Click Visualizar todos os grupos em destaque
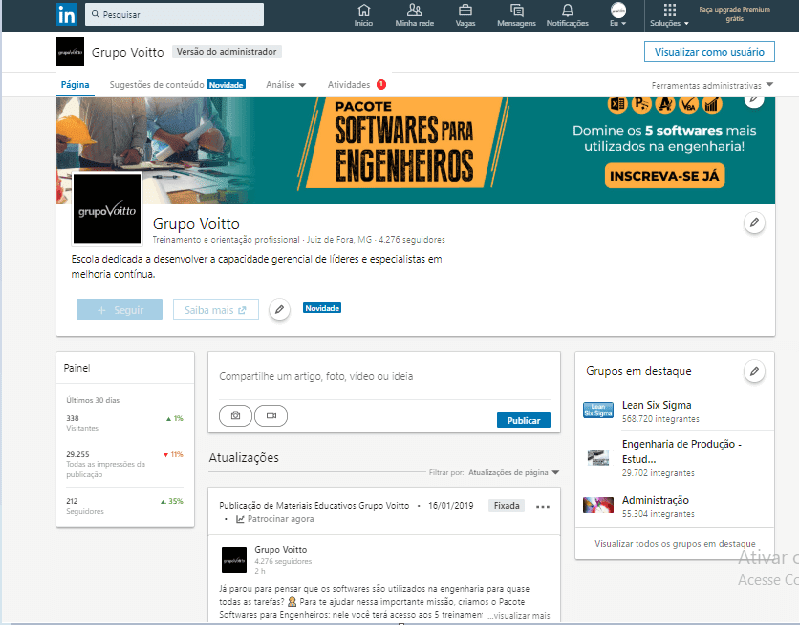This screenshot has width=800, height=625. click(x=674, y=544)
